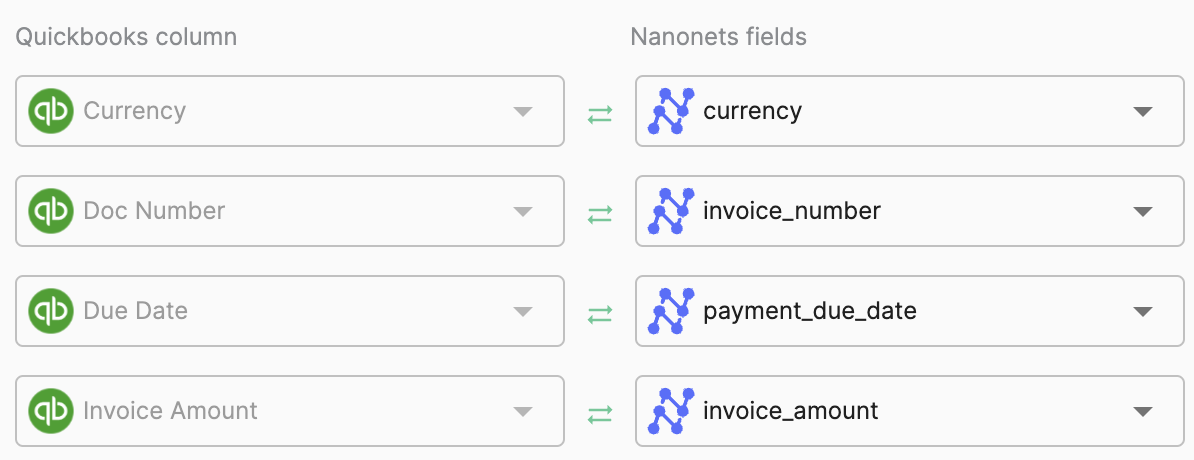Click the QuickBooks logo beside Invoice Amount
The image size is (1194, 460).
point(52,411)
